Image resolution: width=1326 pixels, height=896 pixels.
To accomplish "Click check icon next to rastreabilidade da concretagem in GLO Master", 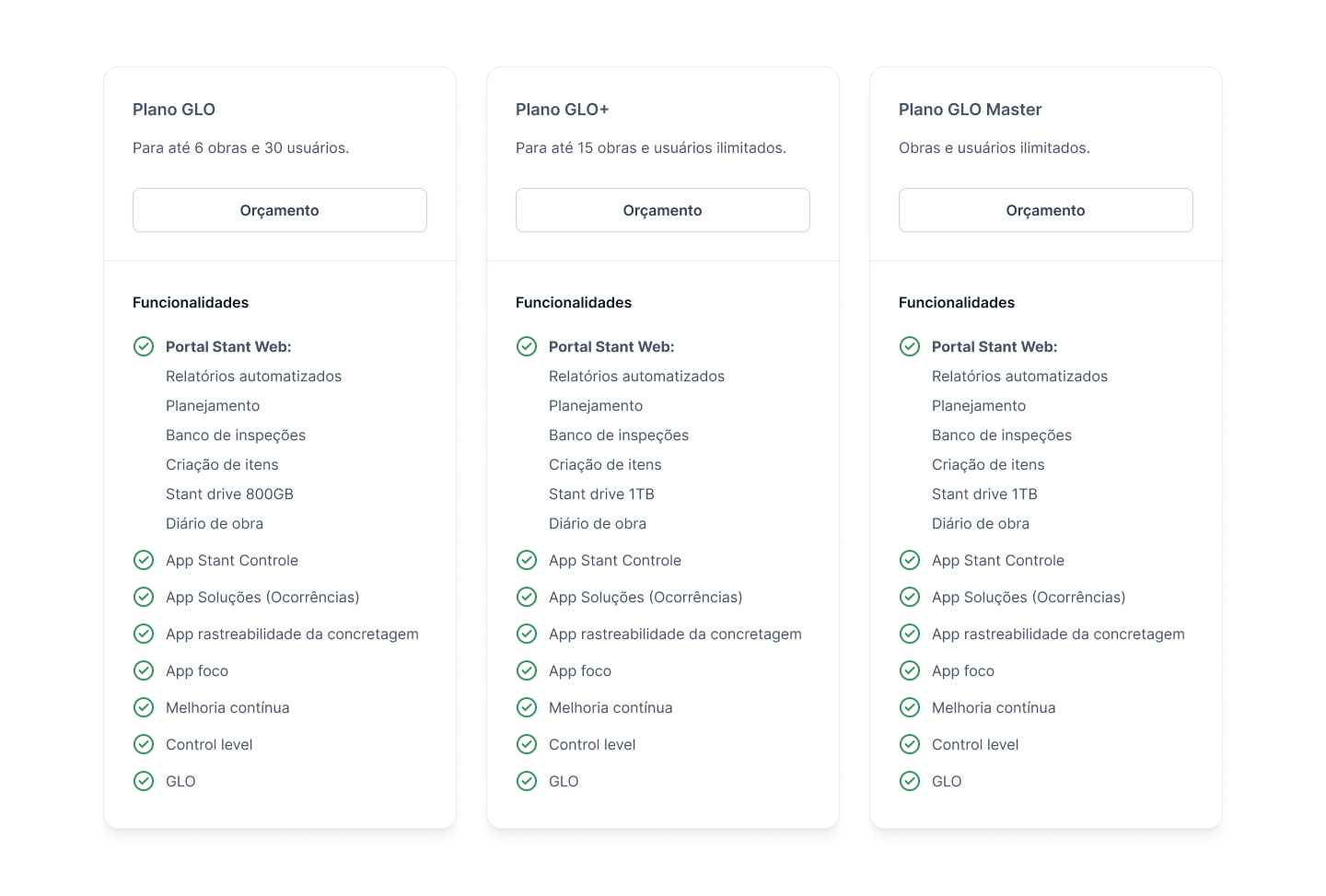I will tap(910, 634).
